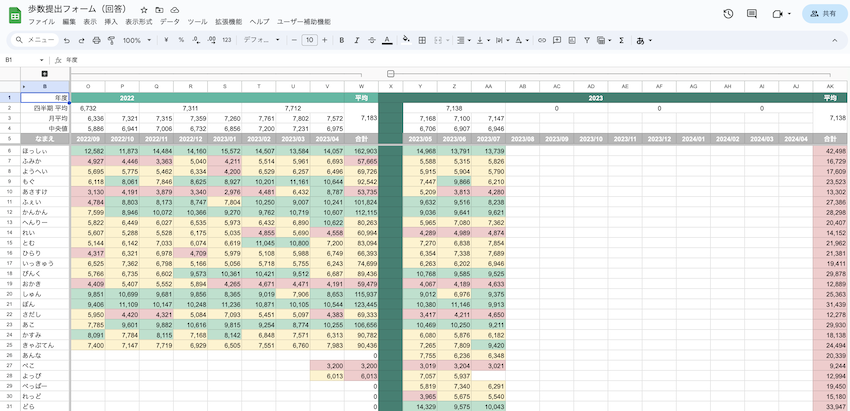The image size is (850, 411).
Task: Open more number formats (123)
Action: [x=227, y=40]
